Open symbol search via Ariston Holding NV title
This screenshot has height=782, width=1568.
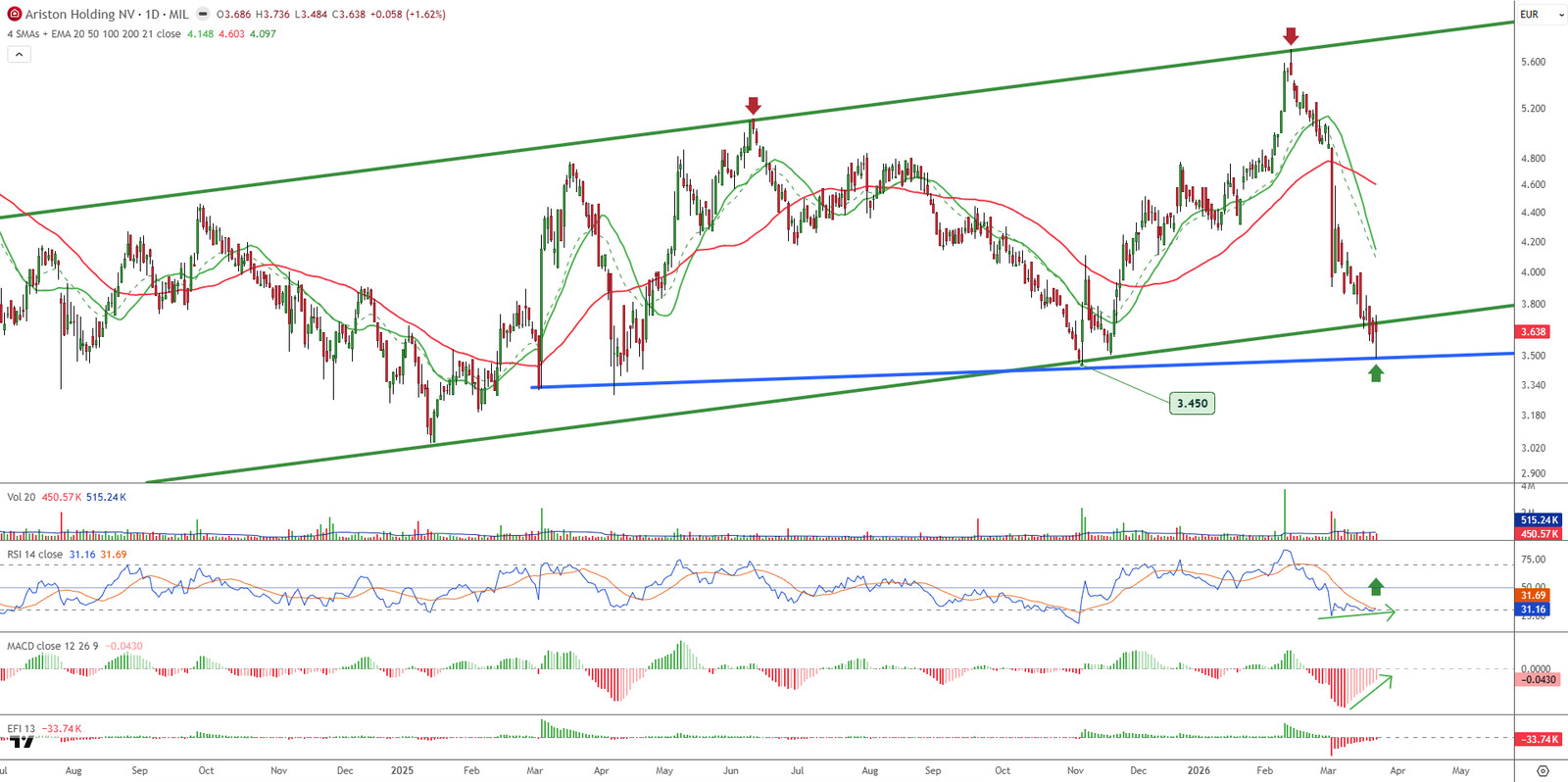[79, 15]
